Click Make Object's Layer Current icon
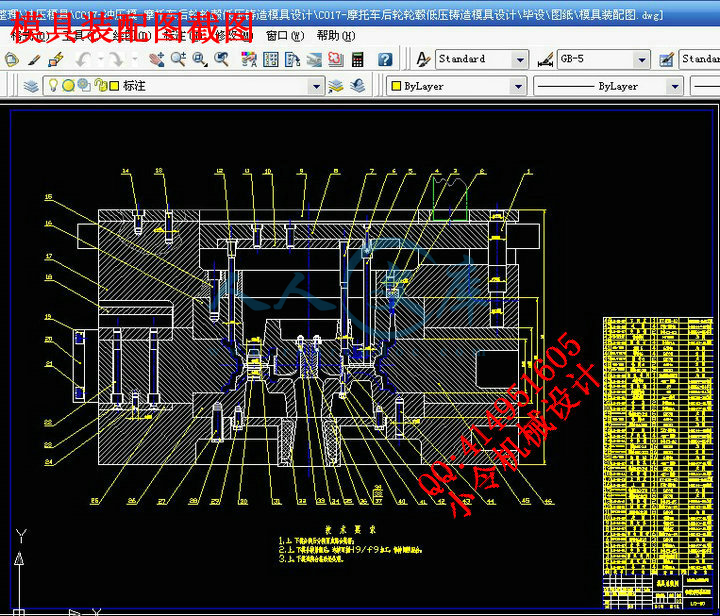This screenshot has height=616, width=720. pyautogui.click(x=336, y=86)
